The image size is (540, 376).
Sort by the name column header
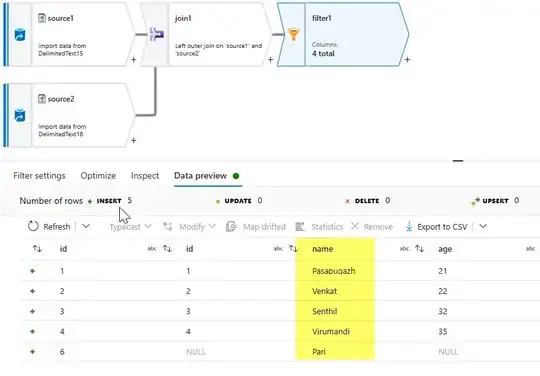click(x=322, y=249)
